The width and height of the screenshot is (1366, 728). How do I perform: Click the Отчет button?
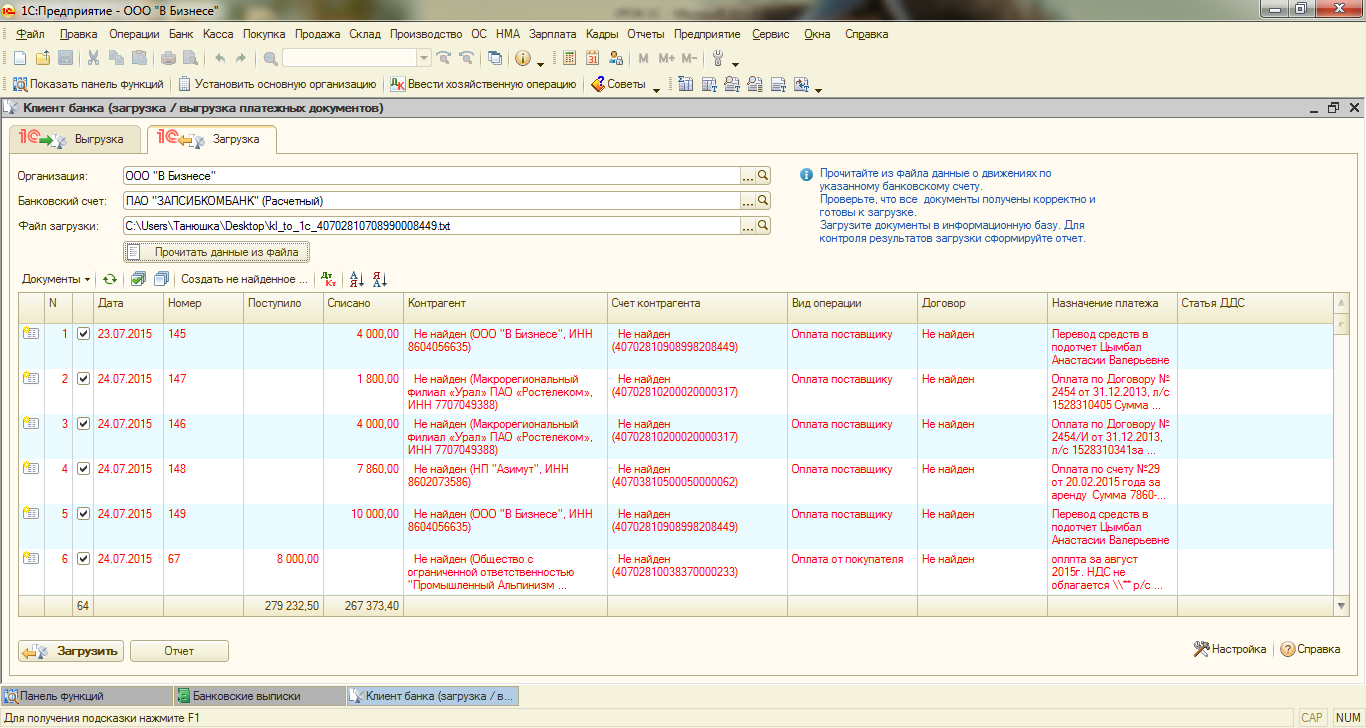[179, 651]
